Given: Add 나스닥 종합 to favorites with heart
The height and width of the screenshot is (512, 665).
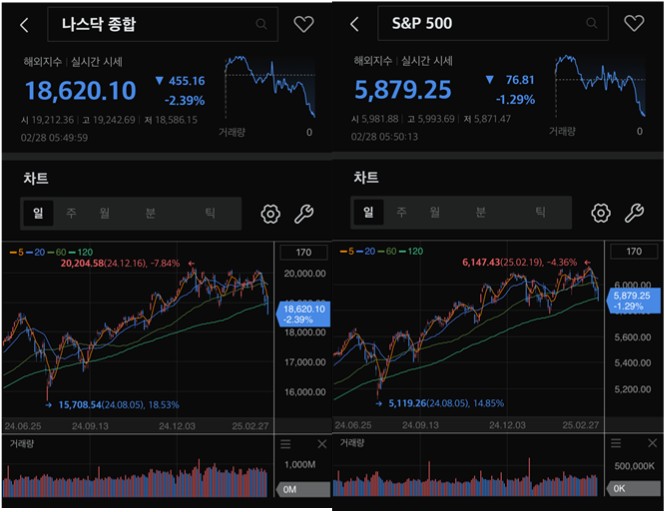Looking at the screenshot, I should 304,24.
